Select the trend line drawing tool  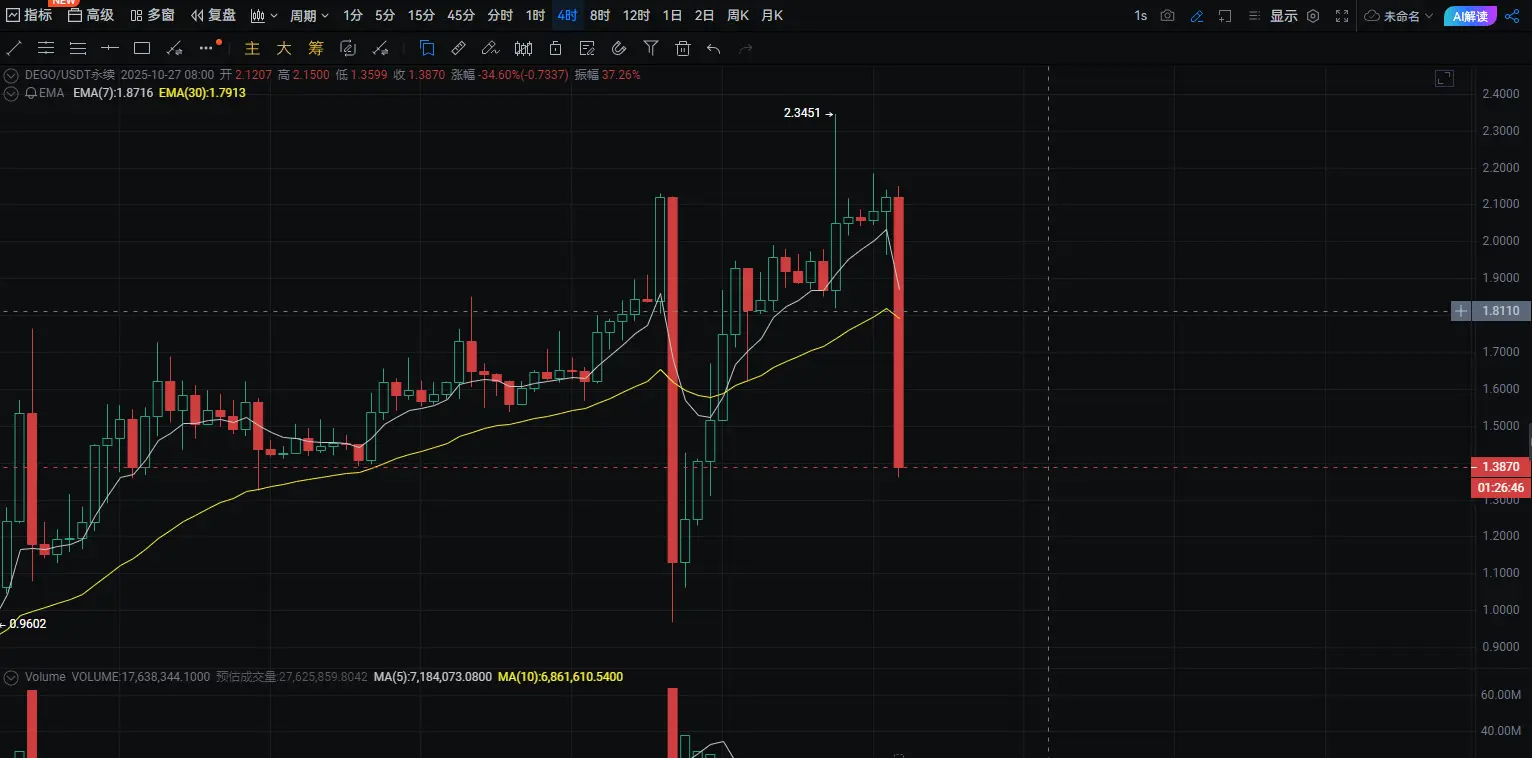[14, 47]
